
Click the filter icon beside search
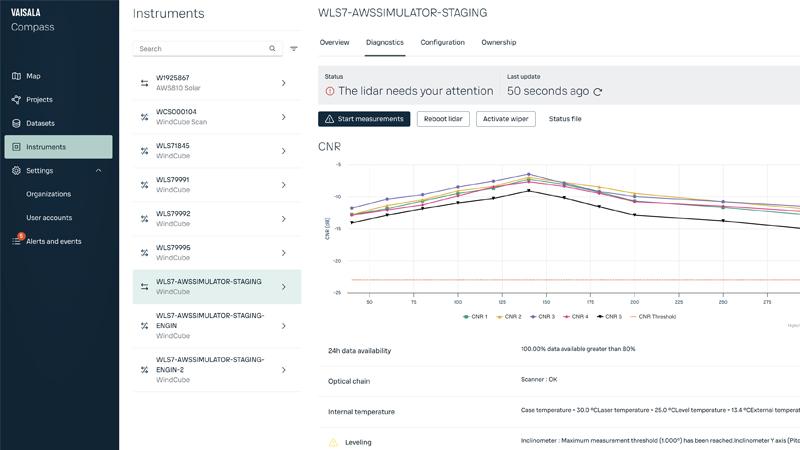click(x=294, y=49)
